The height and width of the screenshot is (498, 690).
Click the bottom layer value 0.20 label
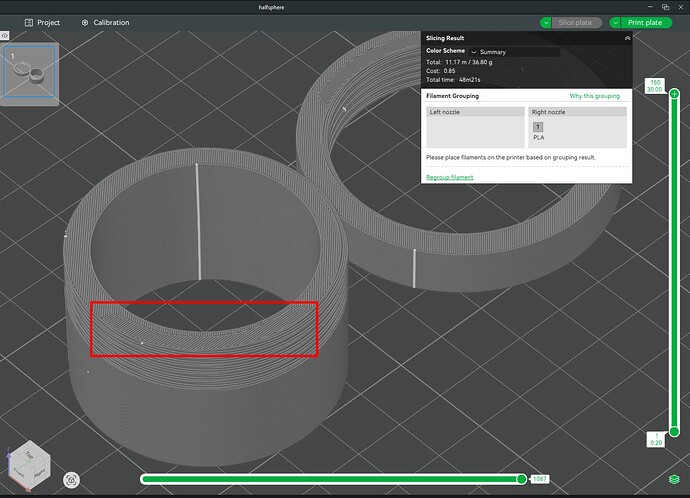coord(656,439)
